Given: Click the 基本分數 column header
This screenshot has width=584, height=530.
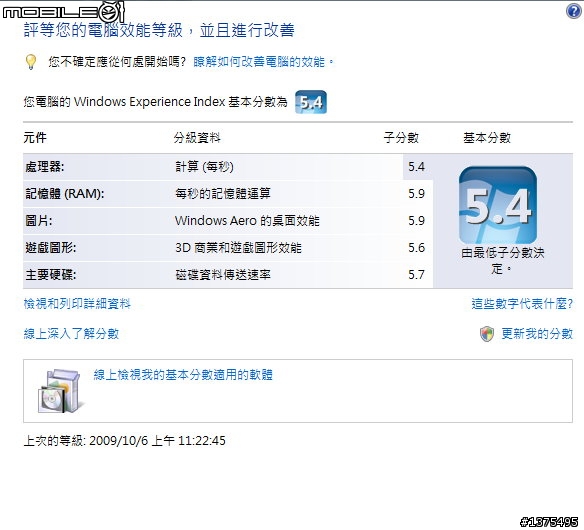Looking at the screenshot, I should [x=487, y=138].
